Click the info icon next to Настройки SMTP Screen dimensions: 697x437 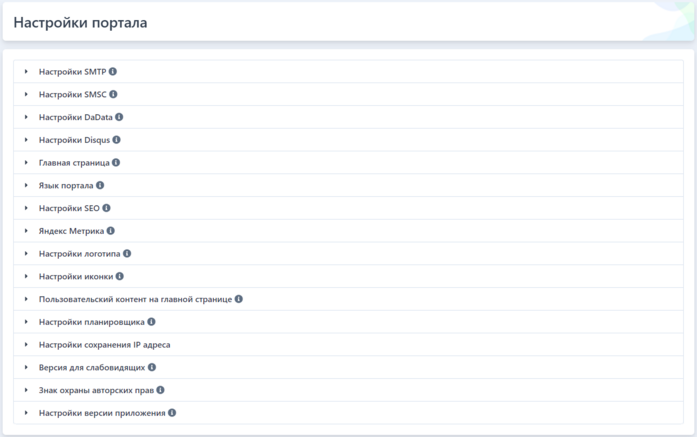(113, 72)
